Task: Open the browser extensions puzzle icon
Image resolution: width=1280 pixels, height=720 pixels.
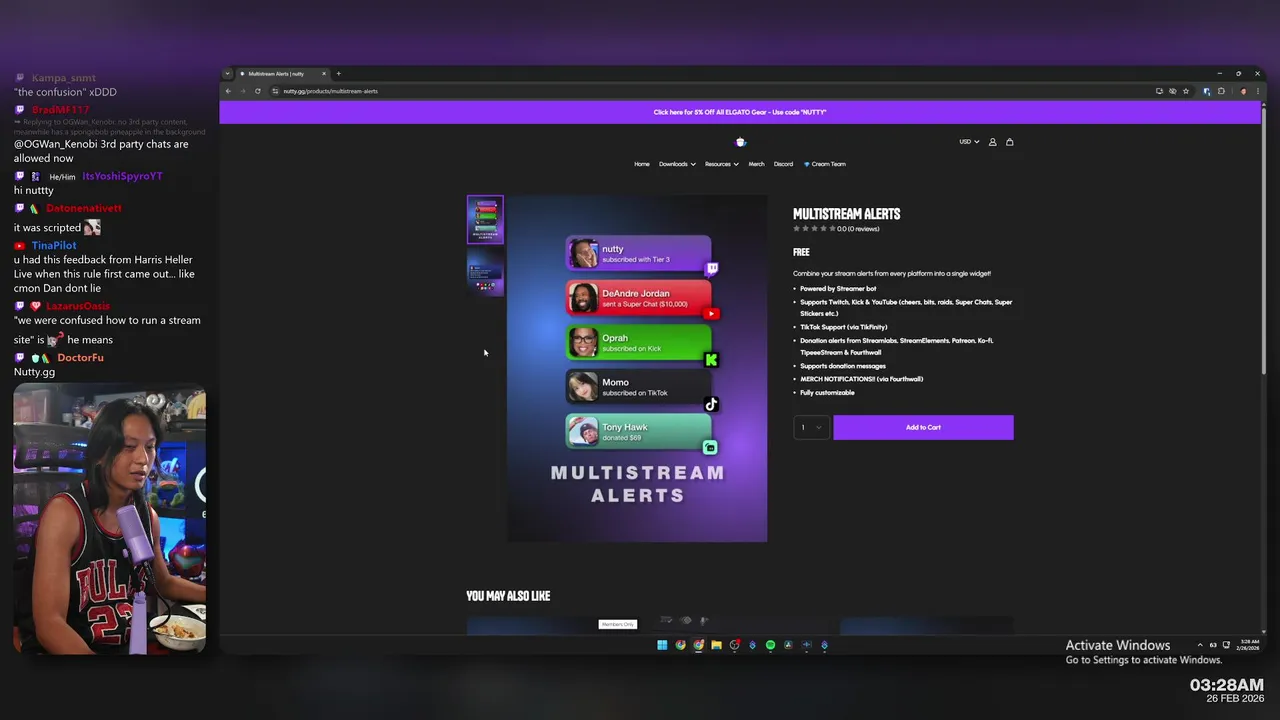Action: [x=1221, y=91]
